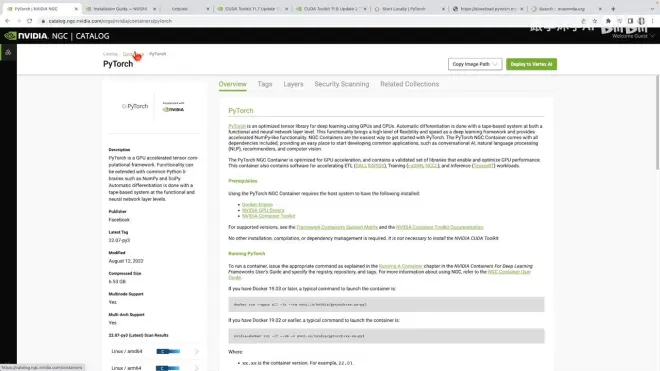Viewport: 660px width, 371px height.
Task: Click the TensorRT link
Action: 483,166
